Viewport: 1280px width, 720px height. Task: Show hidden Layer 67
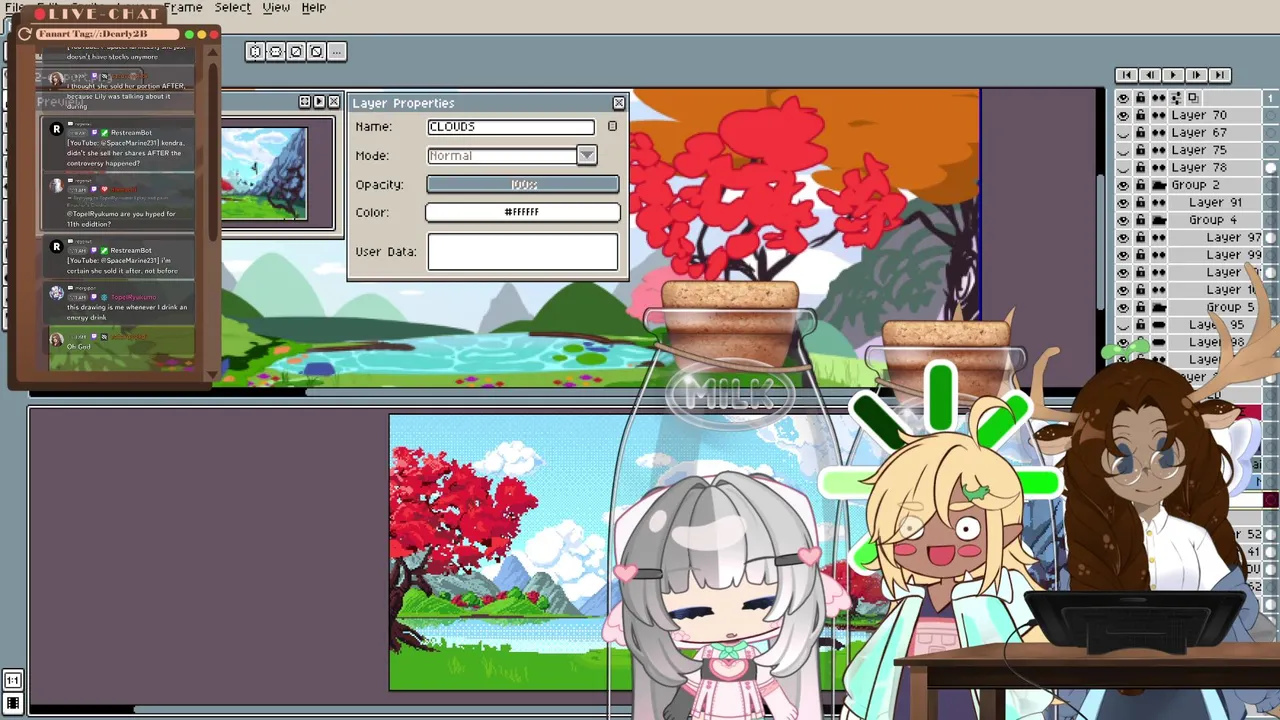(x=1123, y=132)
